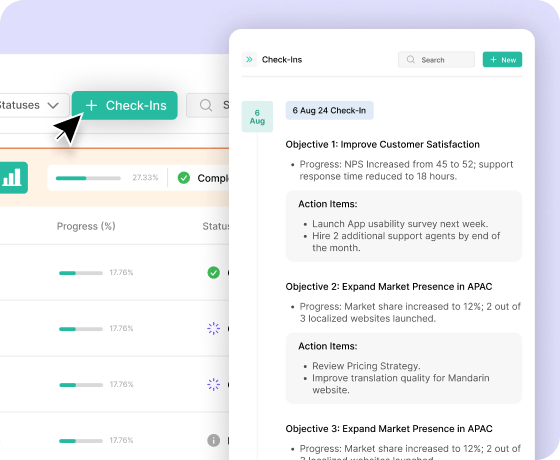Click the 17.76% value in second row

tap(121, 328)
